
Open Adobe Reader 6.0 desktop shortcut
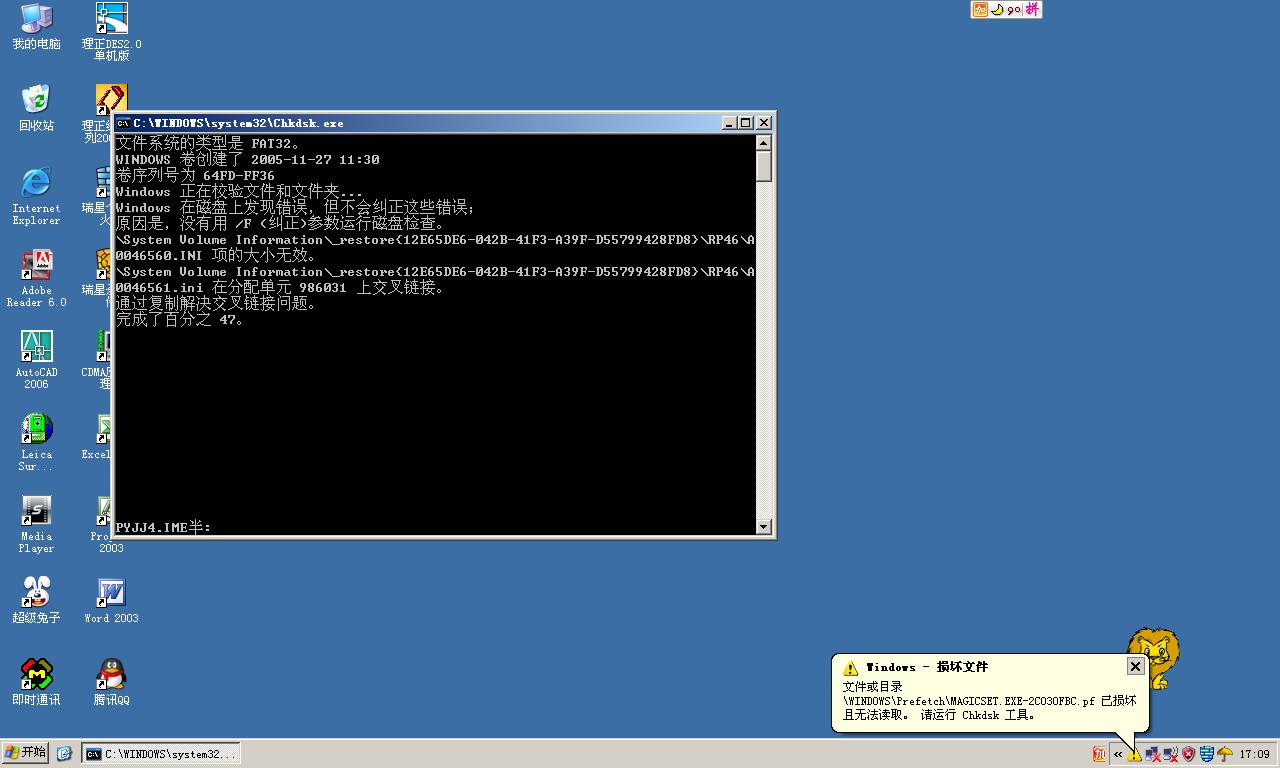(36, 278)
